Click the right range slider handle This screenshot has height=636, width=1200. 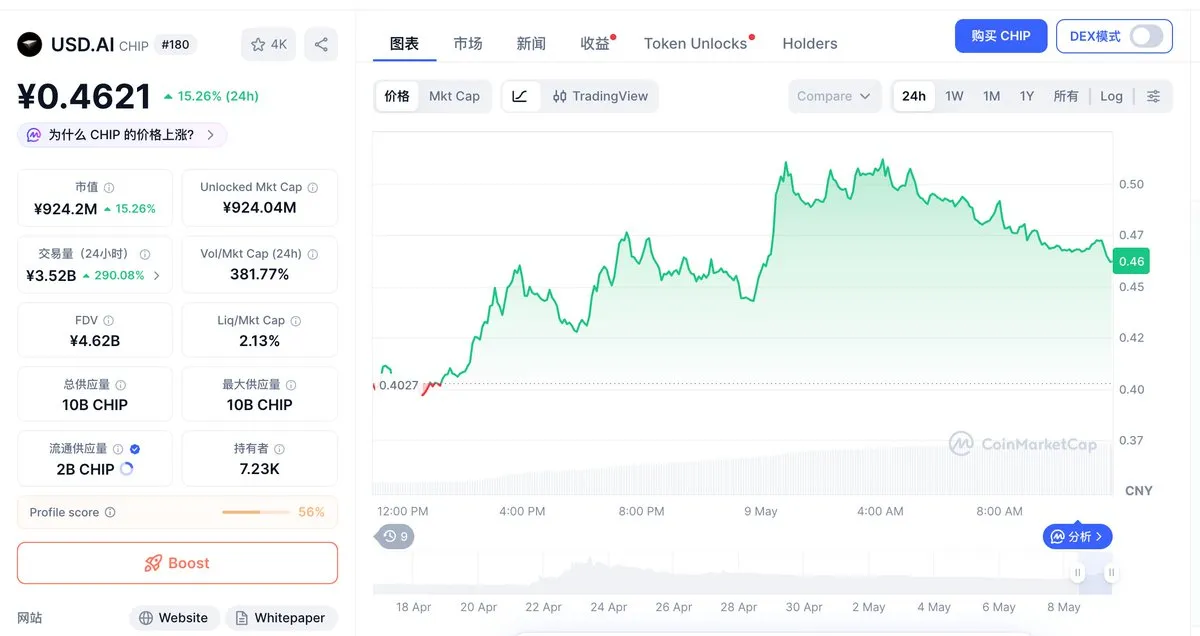coord(1111,573)
